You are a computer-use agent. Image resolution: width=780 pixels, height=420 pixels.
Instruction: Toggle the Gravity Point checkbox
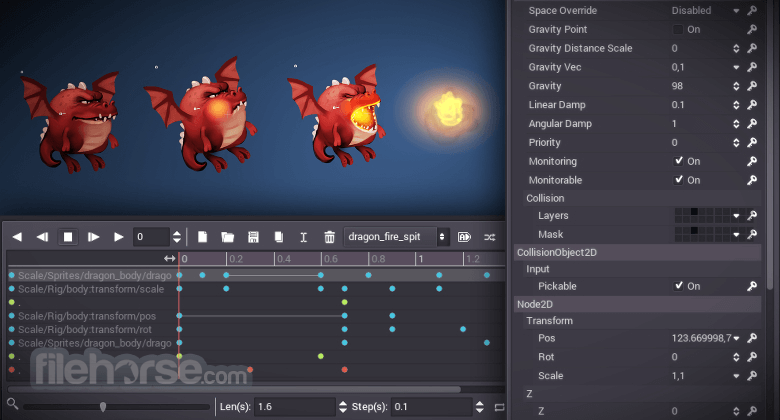tap(678, 29)
